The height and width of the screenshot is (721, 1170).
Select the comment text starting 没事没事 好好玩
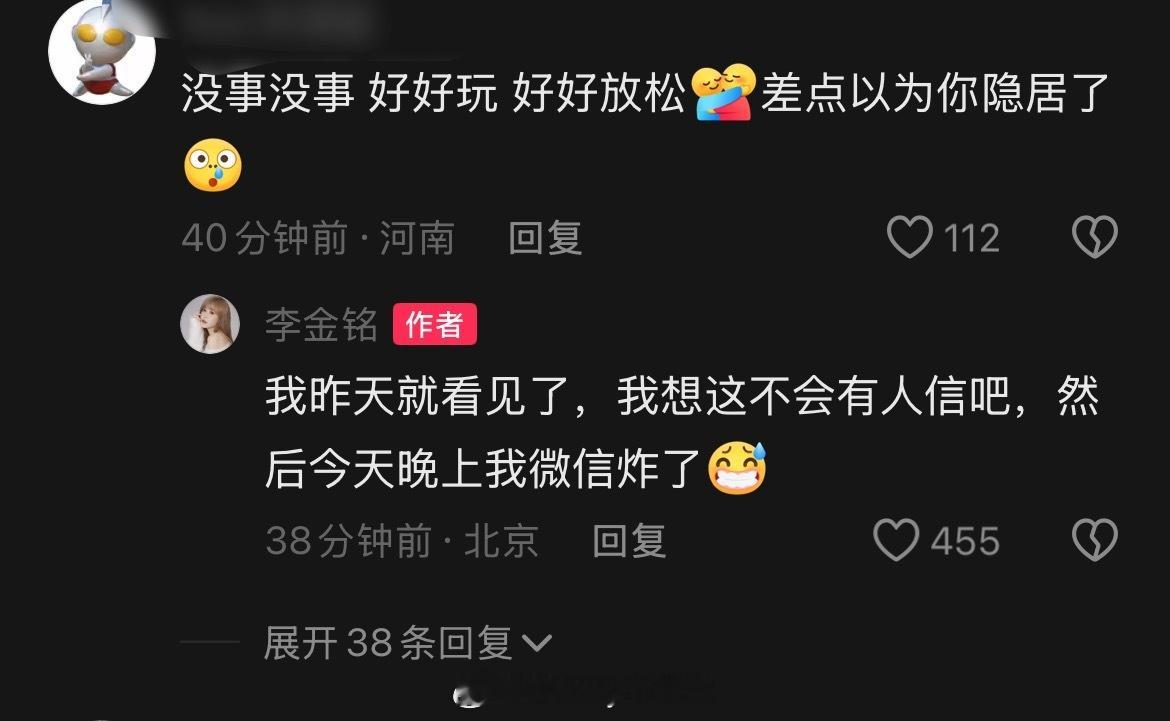646,128
